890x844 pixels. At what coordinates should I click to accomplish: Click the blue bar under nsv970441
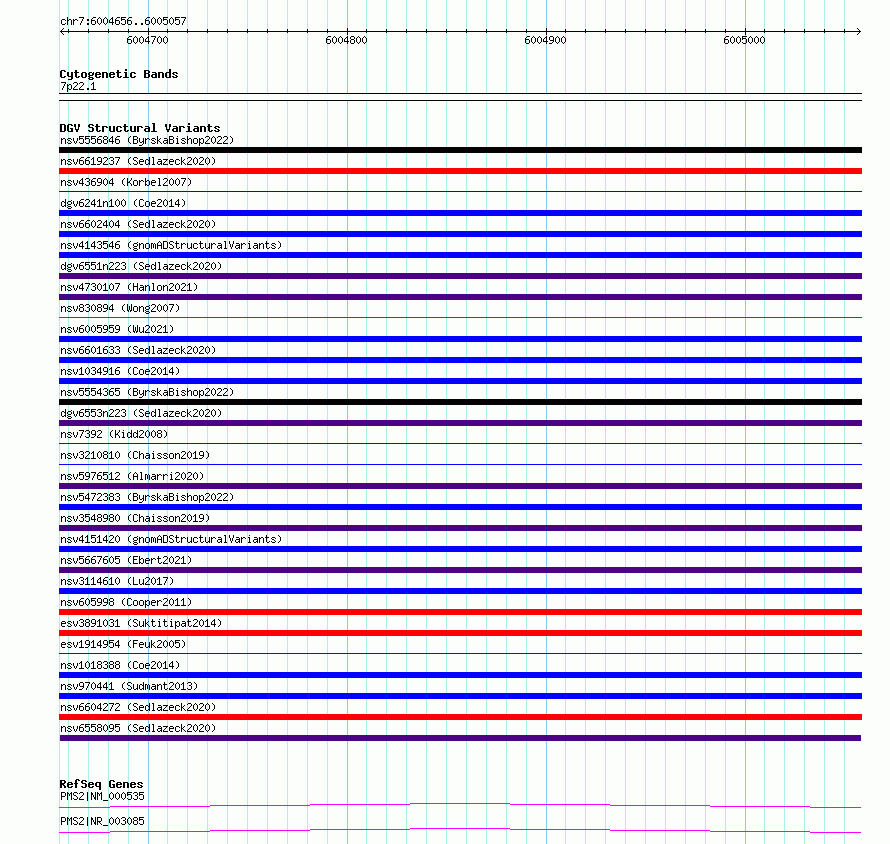click(x=460, y=696)
